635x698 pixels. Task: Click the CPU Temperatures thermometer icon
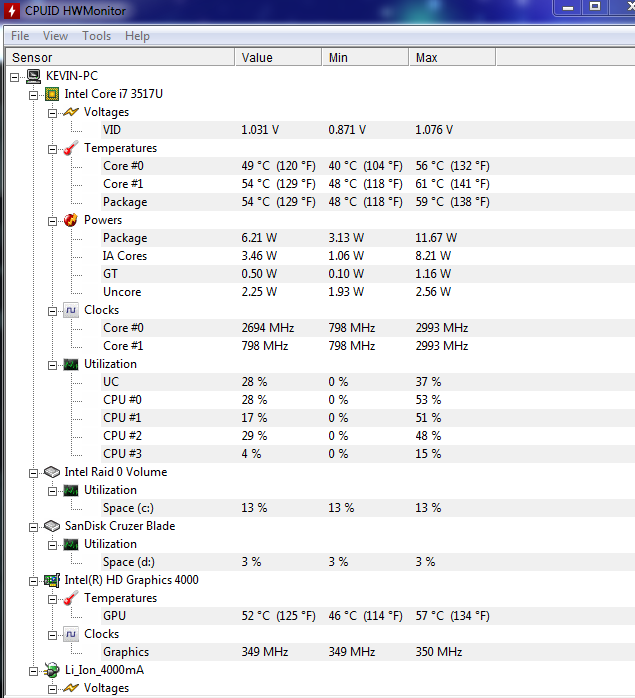pyautogui.click(x=71, y=148)
